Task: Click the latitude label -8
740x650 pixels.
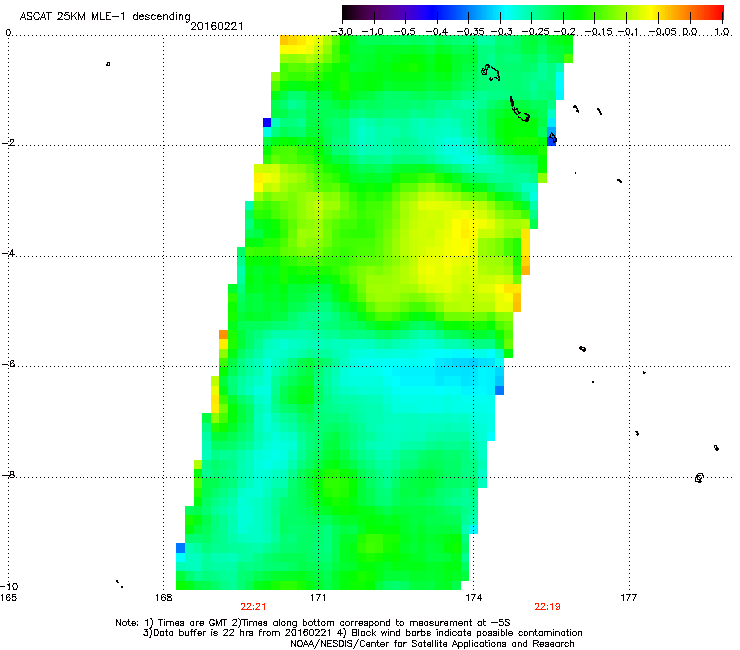Action: point(8,474)
